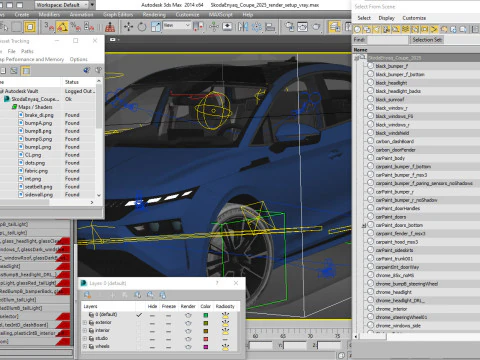Select the Move tool in main toolbar
Viewport: 480px width, 360px height.
click(x=128, y=27)
